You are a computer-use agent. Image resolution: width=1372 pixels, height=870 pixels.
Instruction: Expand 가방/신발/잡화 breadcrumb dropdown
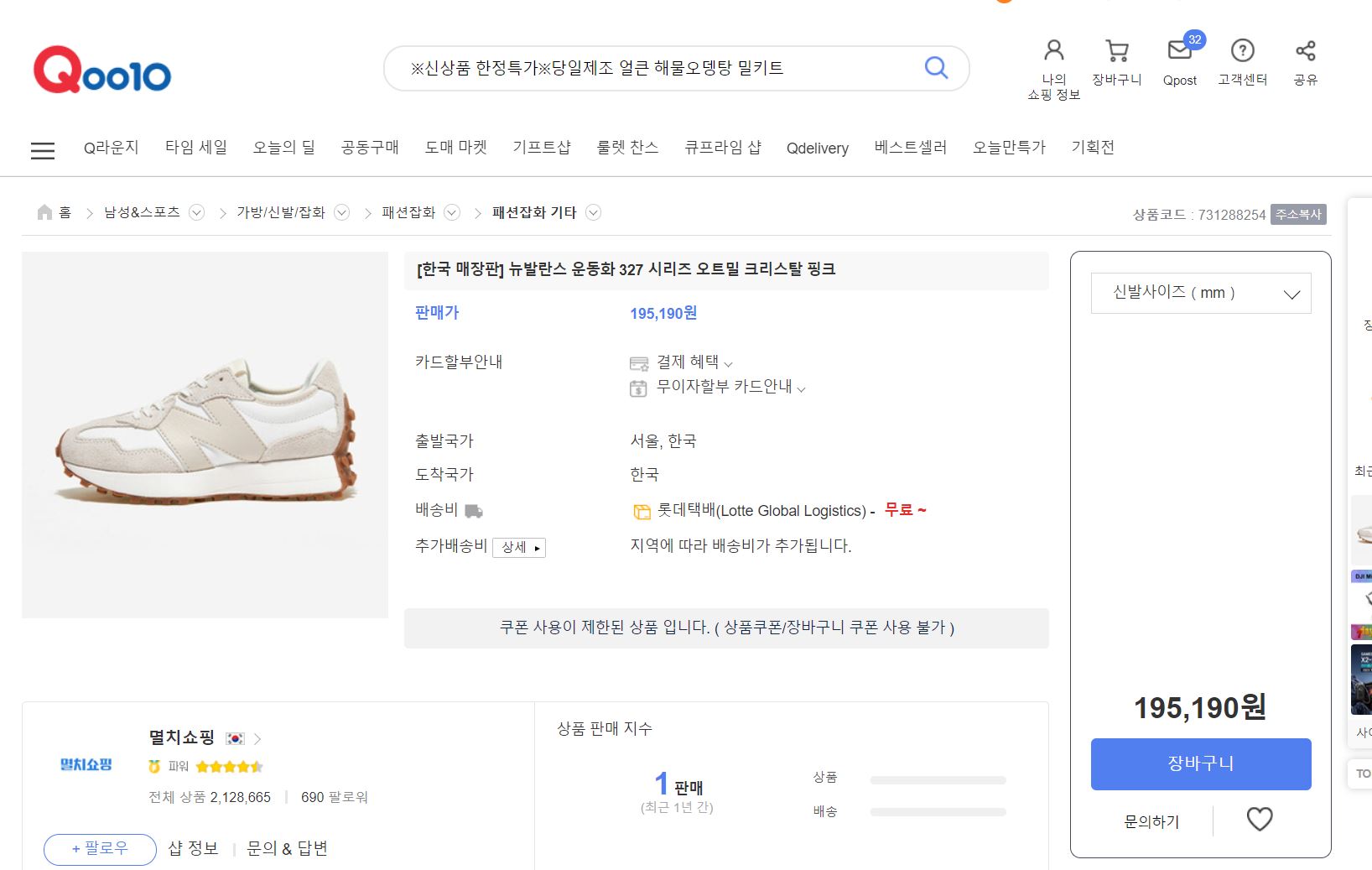point(341,212)
